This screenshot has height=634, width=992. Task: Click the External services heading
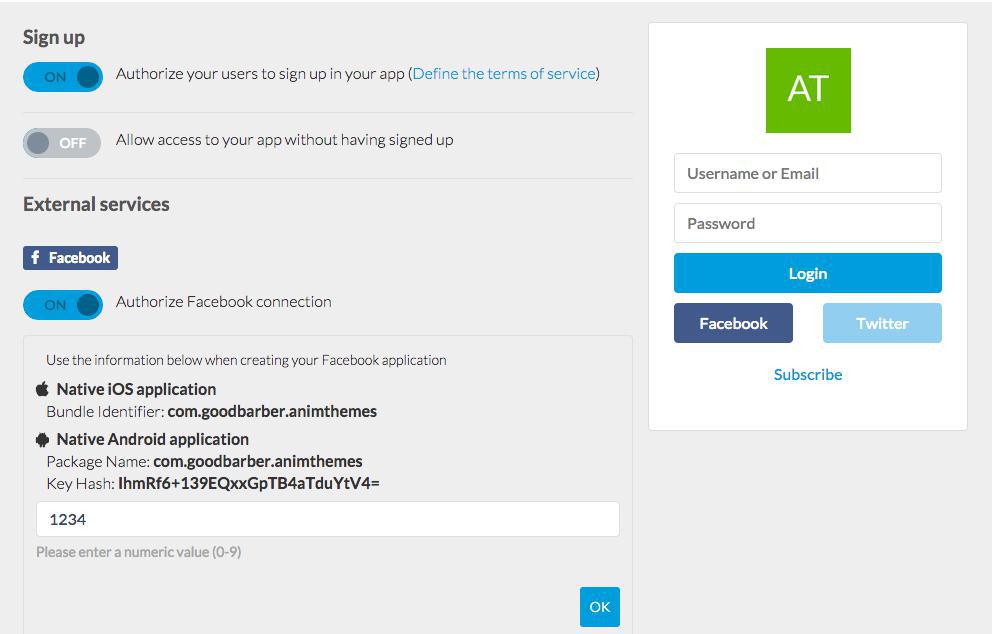pos(96,204)
